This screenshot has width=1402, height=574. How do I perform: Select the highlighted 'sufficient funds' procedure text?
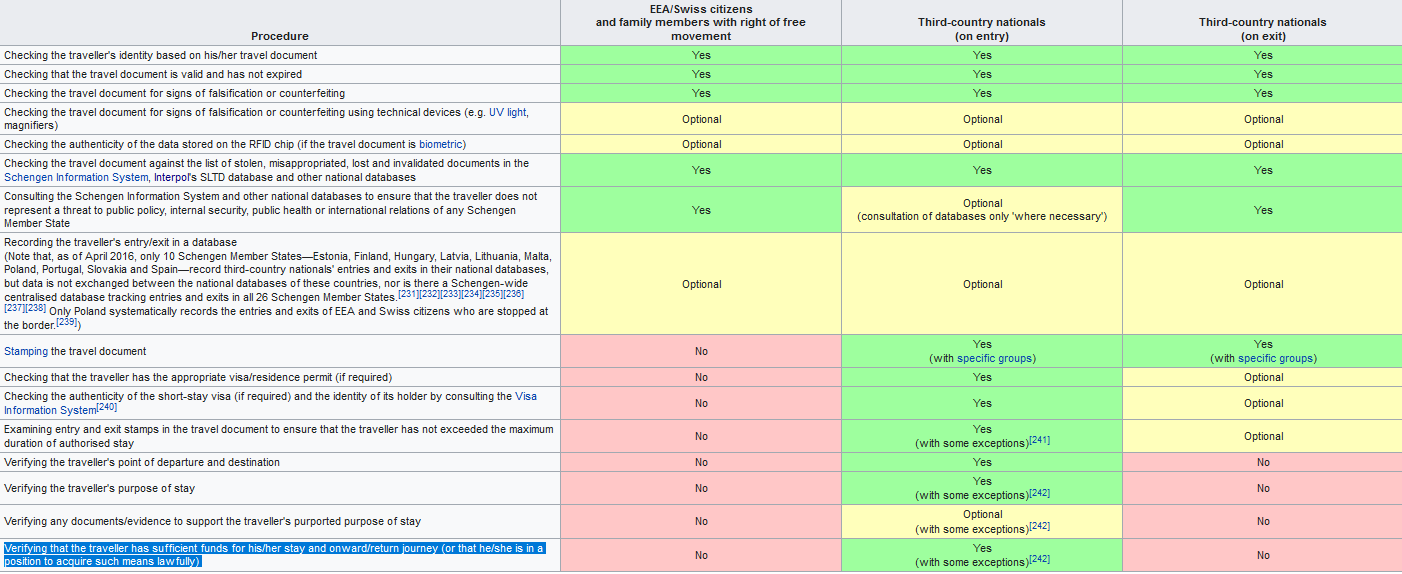coord(274,554)
